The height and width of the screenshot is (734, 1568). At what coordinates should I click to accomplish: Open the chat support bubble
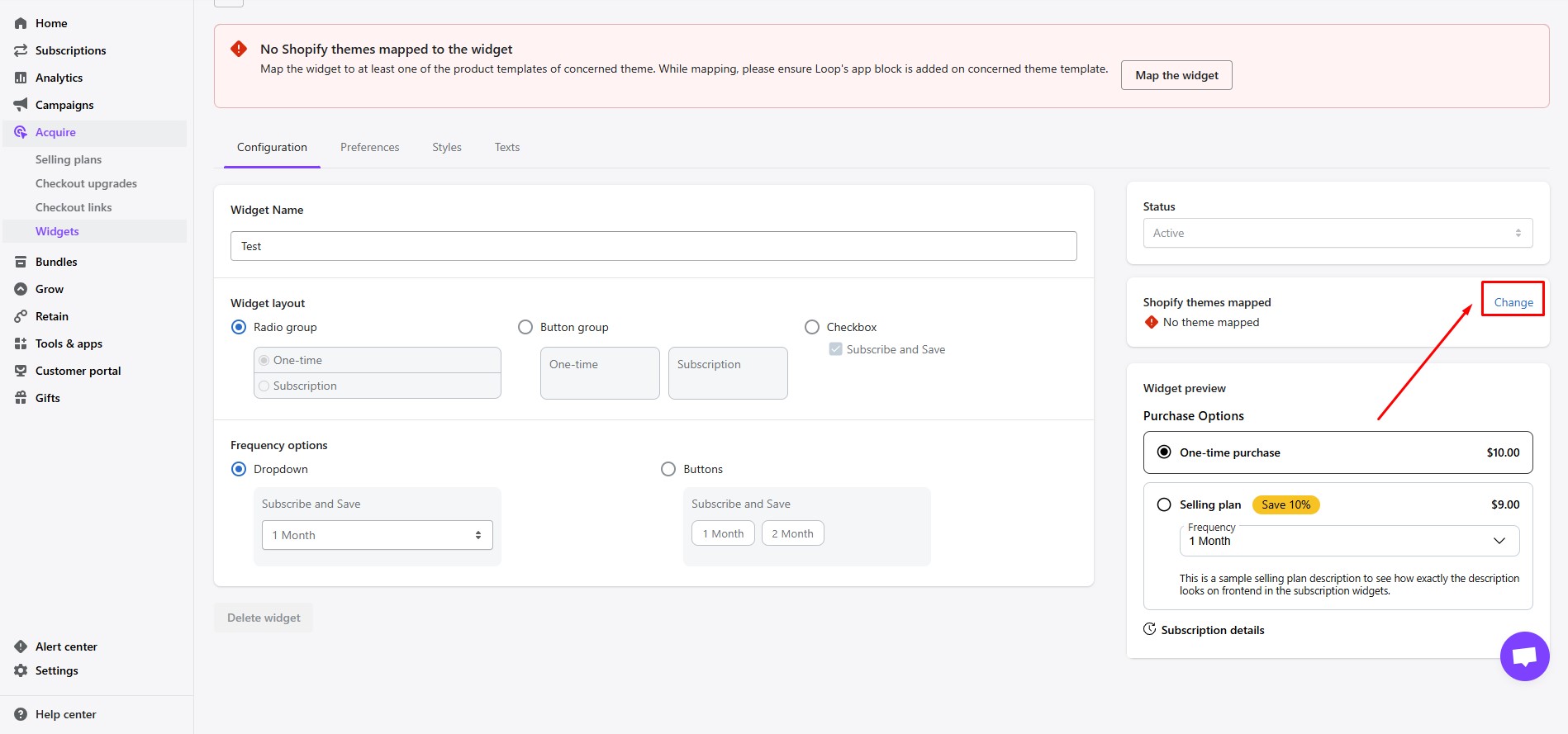[x=1524, y=656]
